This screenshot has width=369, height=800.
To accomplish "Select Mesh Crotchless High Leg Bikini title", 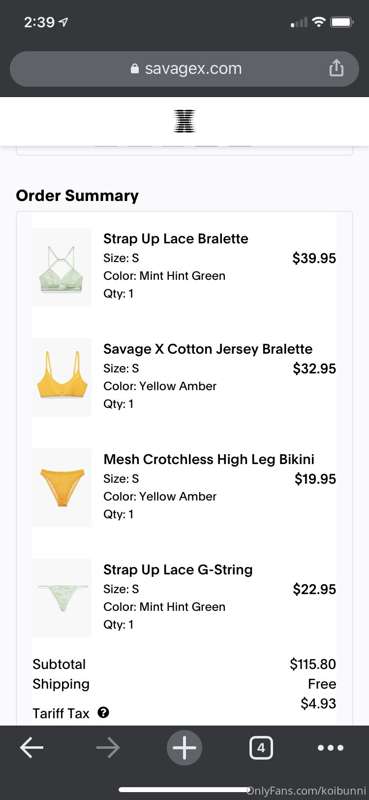I will coord(209,459).
